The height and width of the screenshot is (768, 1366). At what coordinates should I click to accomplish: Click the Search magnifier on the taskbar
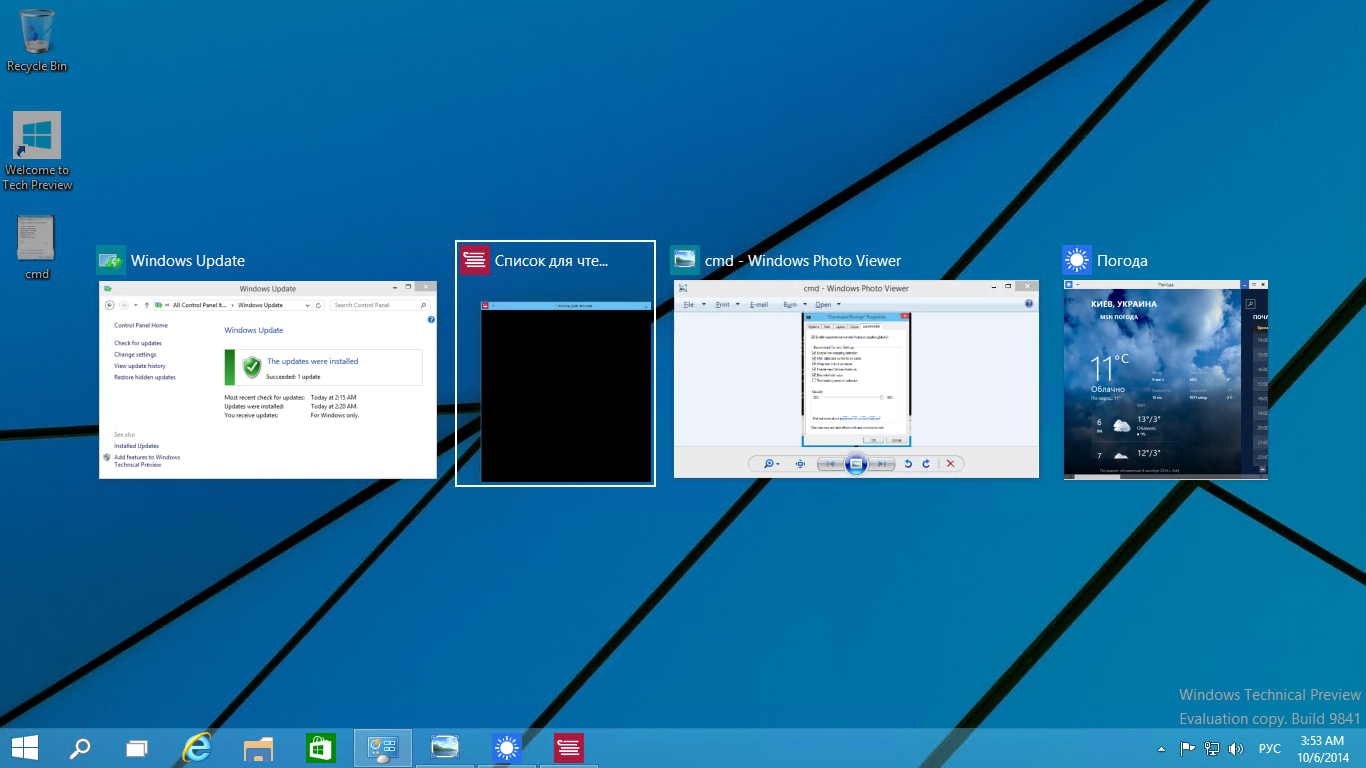(x=79, y=747)
